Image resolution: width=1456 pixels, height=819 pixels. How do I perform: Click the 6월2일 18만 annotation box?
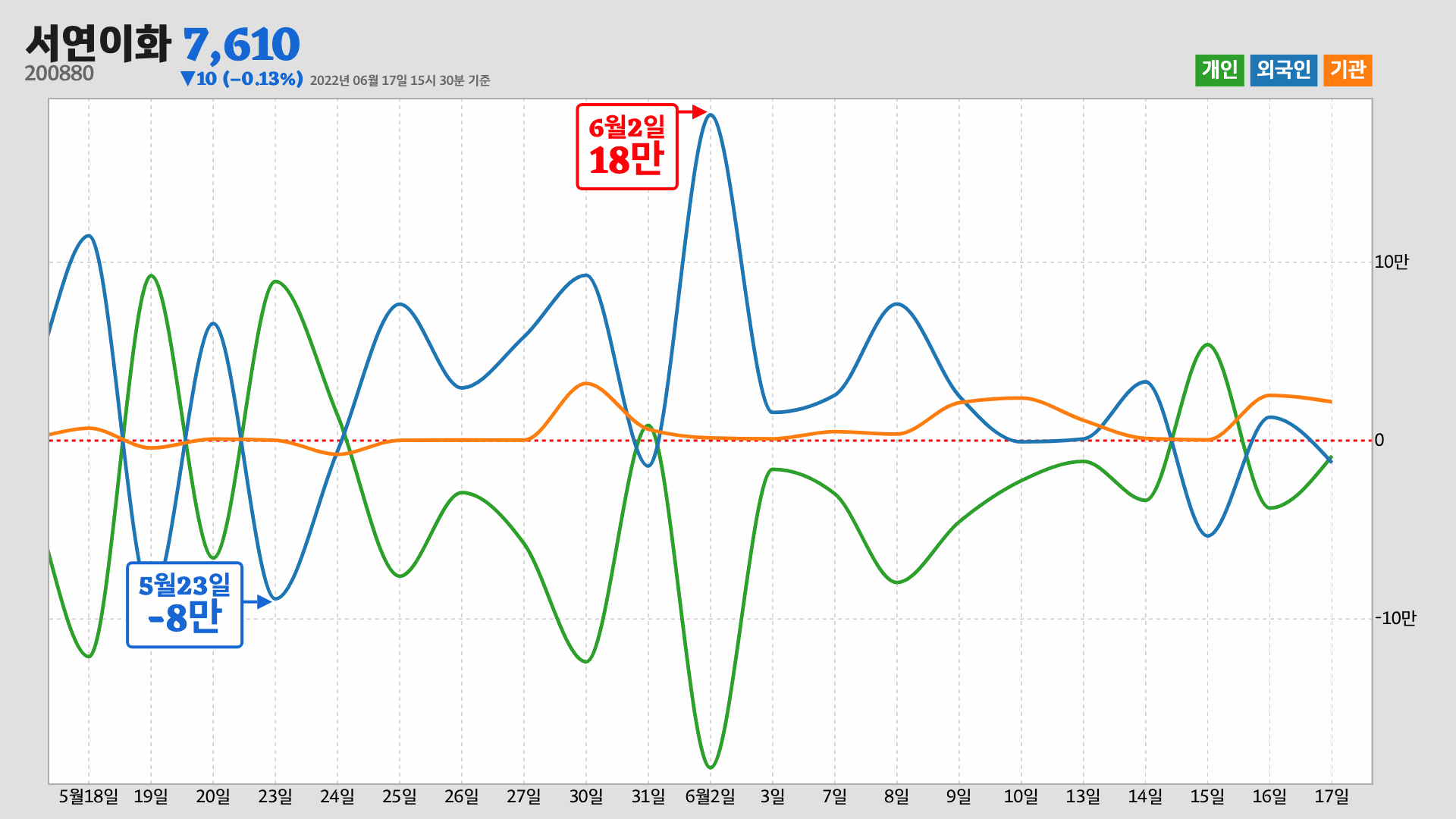click(627, 146)
